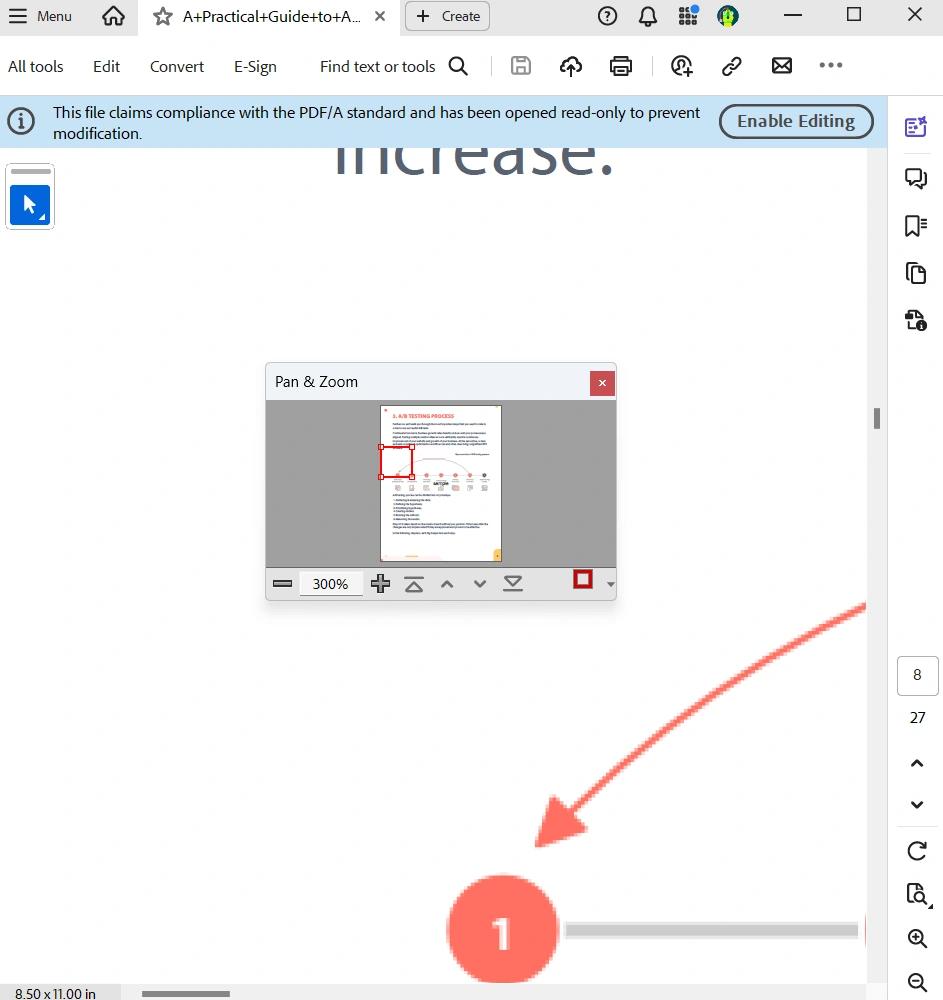Click Find text or tools search
The image size is (943, 1000).
[x=393, y=66]
